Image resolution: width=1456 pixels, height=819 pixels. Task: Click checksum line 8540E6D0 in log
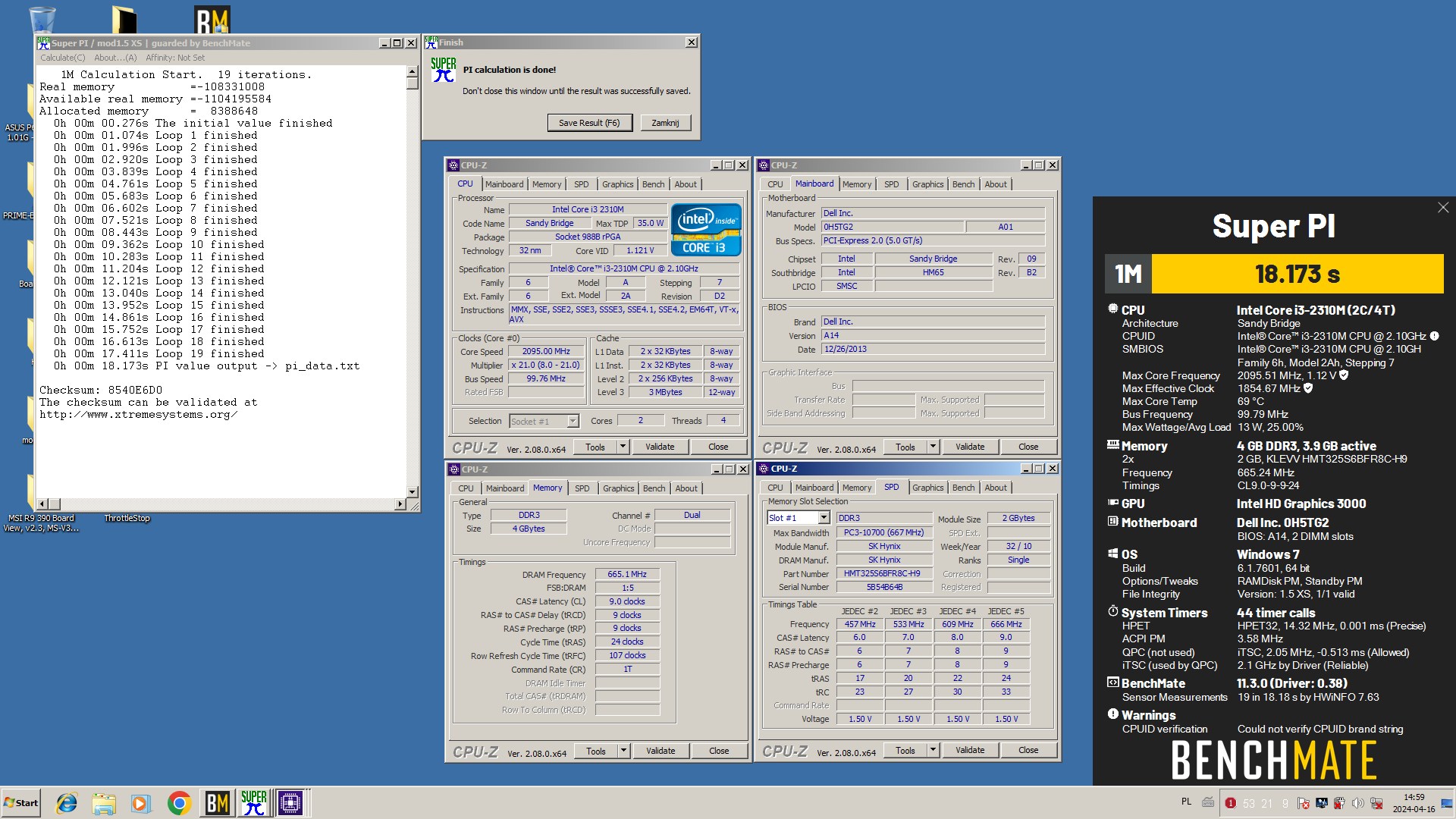tap(101, 390)
